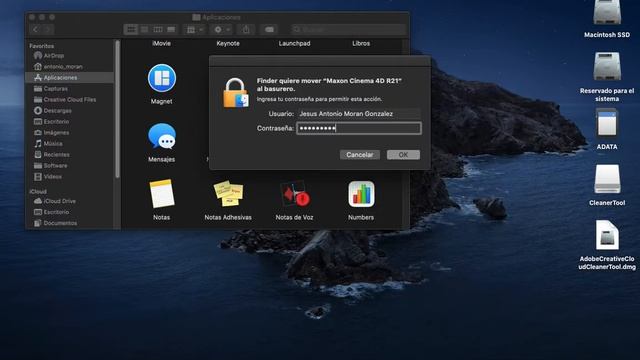The height and width of the screenshot is (360, 640).
Task: Click the Edit Tags toolbar button
Action: [x=269, y=29]
